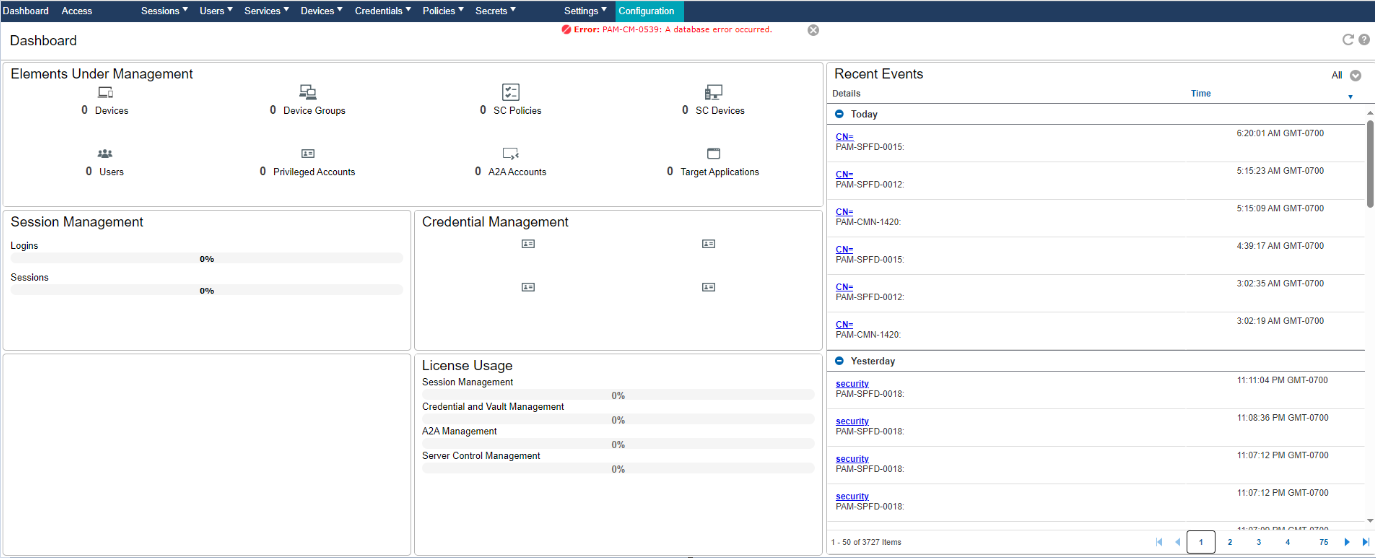Dismiss the database error message
This screenshot has width=1376, height=558.
(x=813, y=30)
